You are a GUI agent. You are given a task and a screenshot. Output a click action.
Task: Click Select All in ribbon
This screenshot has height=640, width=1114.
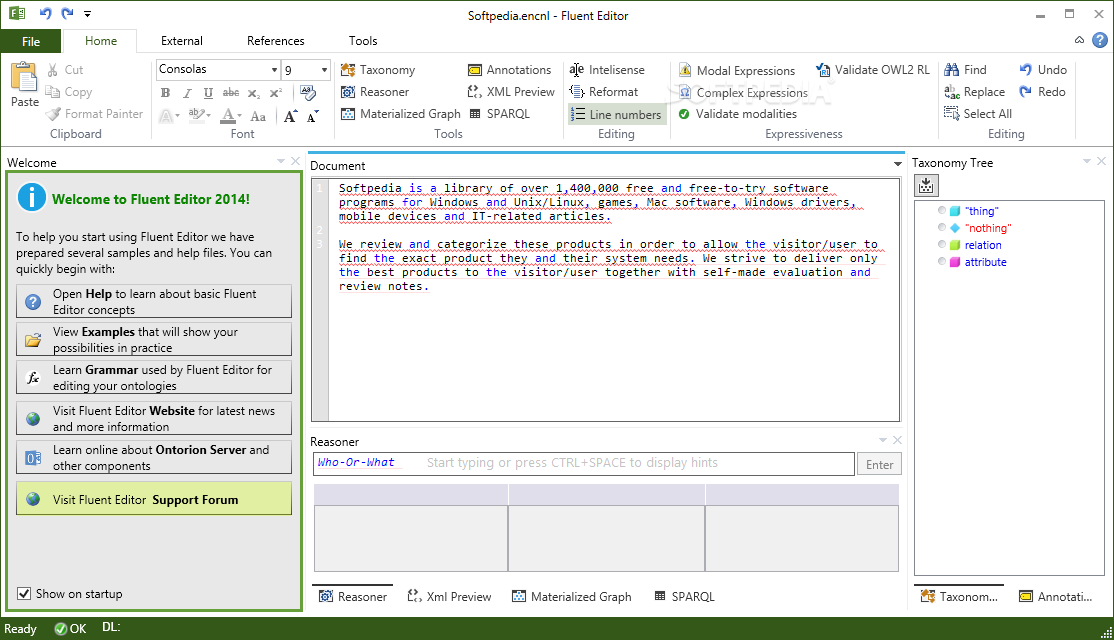(978, 114)
